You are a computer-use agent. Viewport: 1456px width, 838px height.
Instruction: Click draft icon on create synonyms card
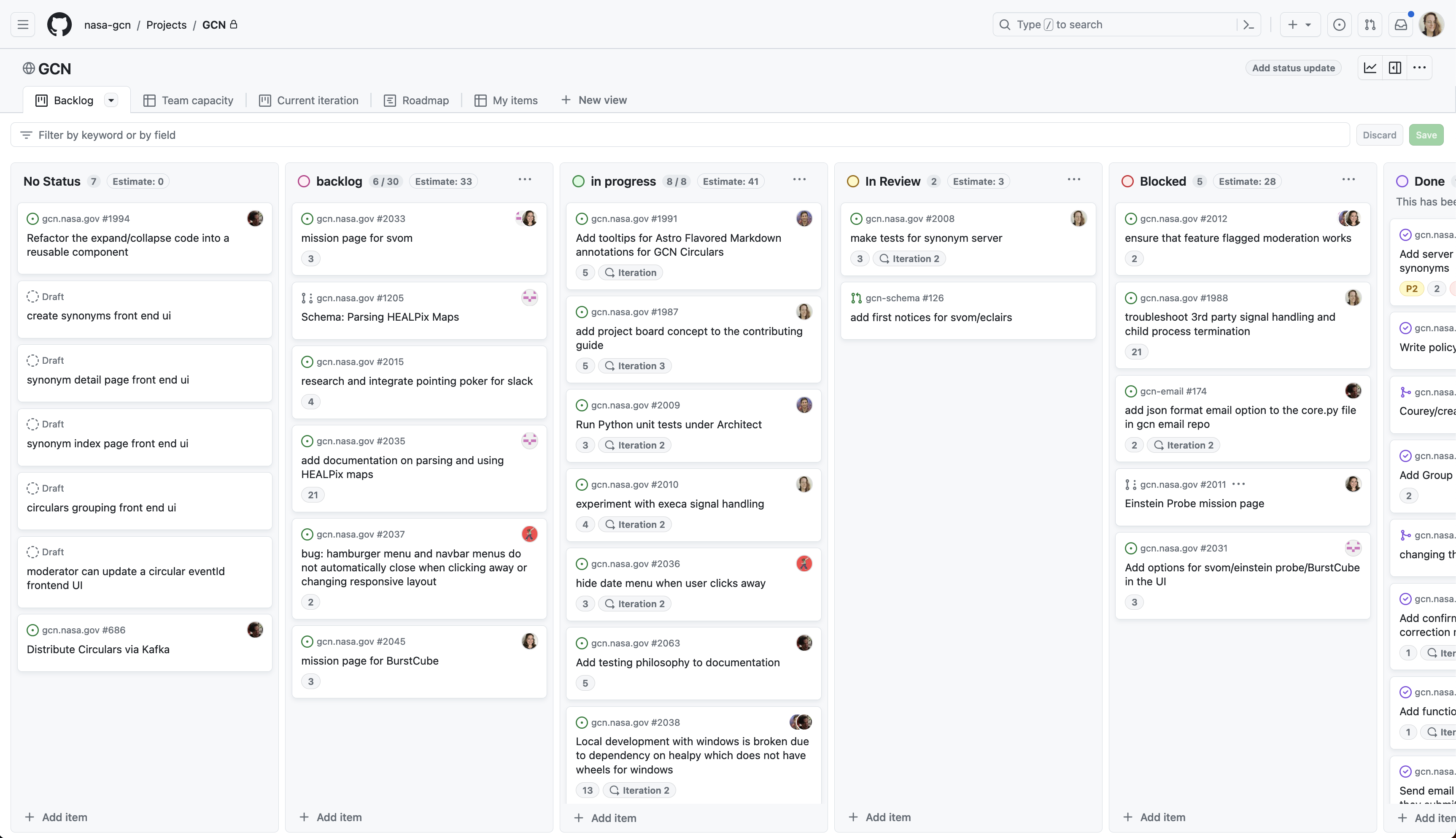coord(33,296)
